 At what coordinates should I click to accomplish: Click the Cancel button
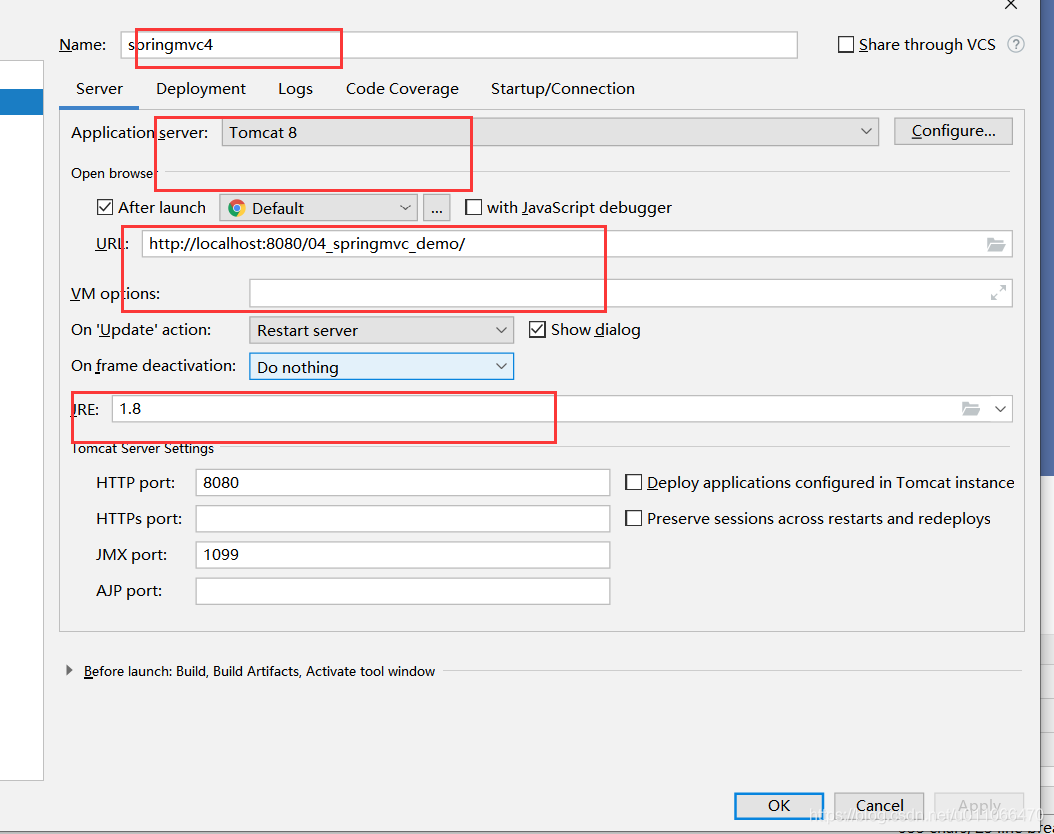tap(879, 806)
